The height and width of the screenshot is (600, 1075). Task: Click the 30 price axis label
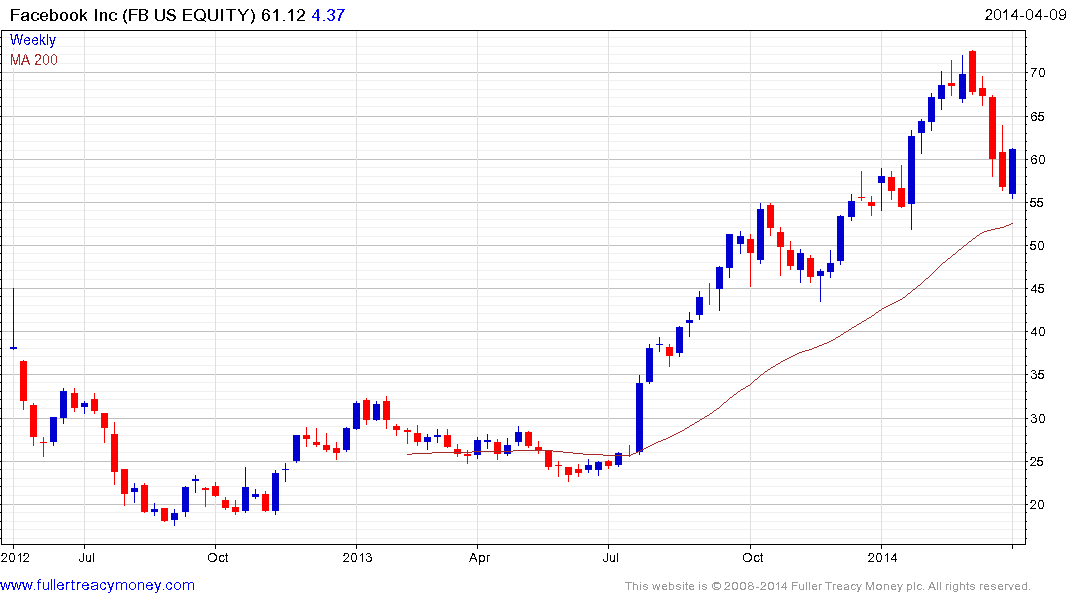point(1037,418)
